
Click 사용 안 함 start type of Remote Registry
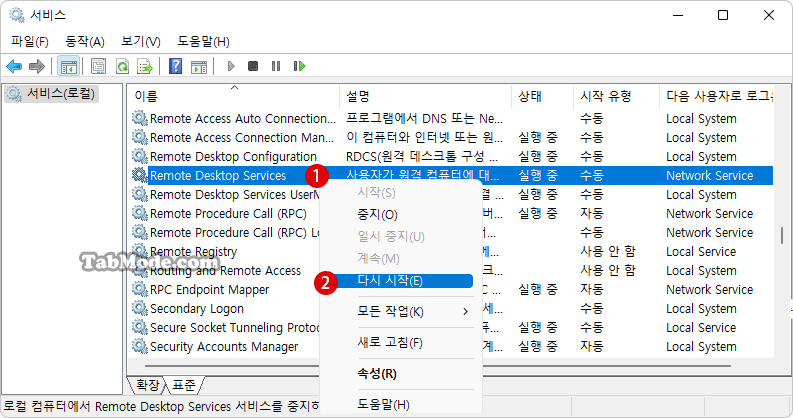coord(607,251)
